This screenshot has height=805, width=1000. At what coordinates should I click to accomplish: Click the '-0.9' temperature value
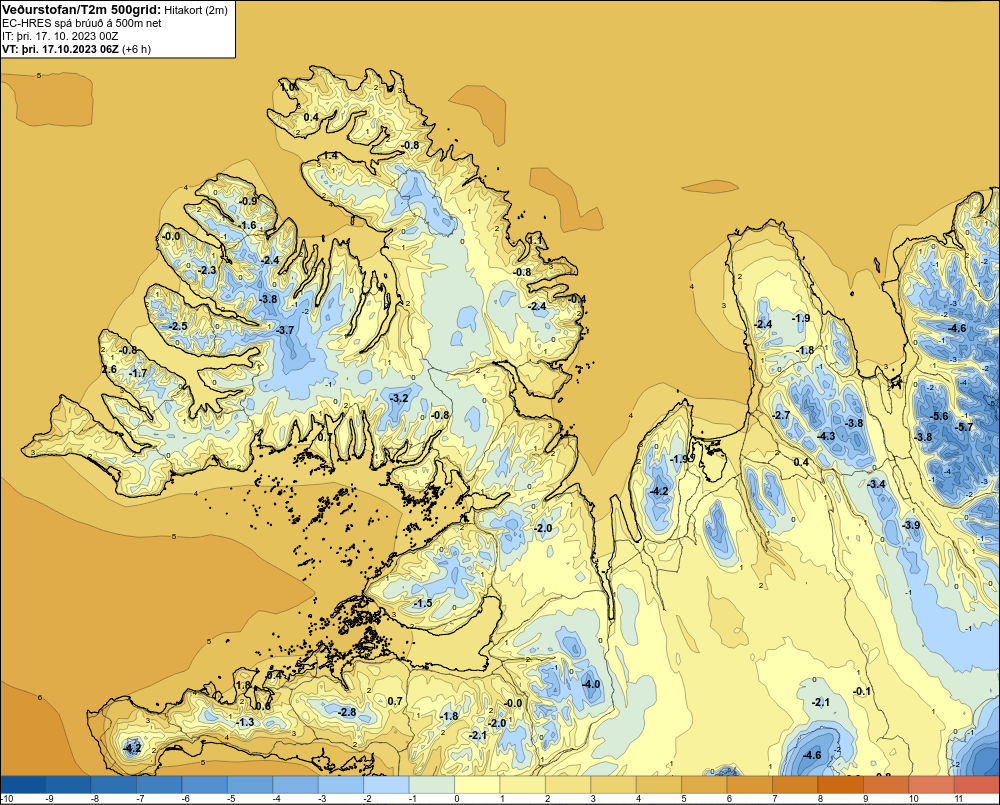247,201
